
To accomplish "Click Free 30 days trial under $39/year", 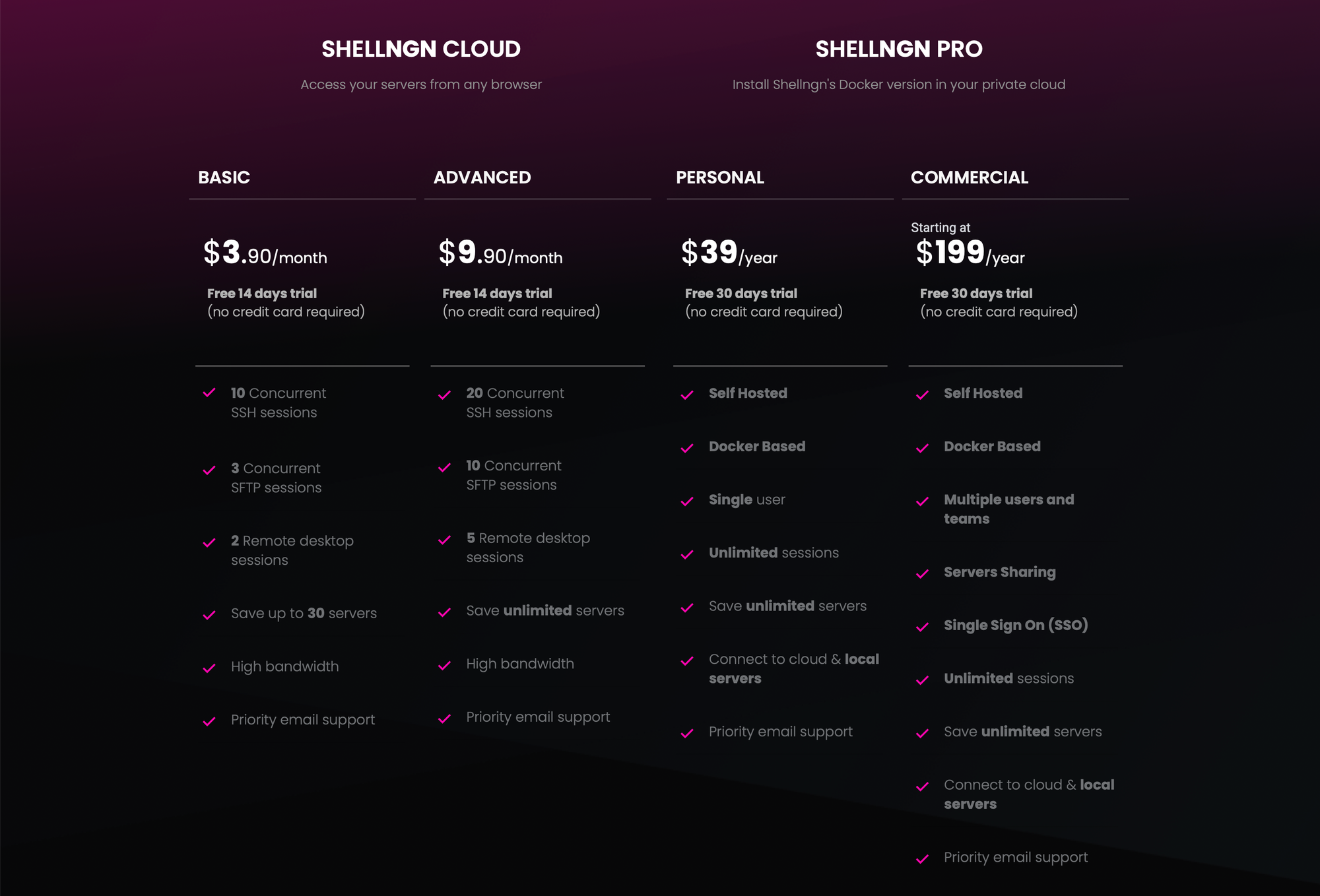I will [741, 294].
